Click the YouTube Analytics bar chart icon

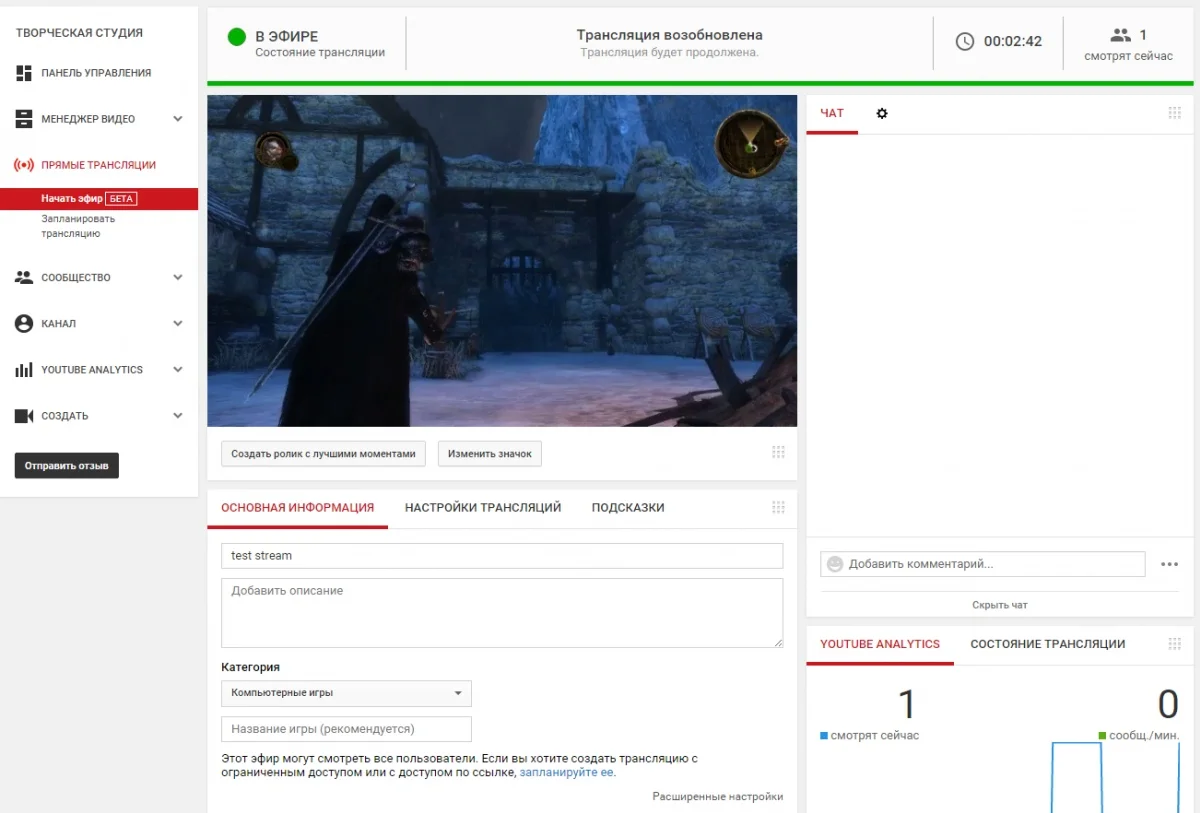(24, 370)
